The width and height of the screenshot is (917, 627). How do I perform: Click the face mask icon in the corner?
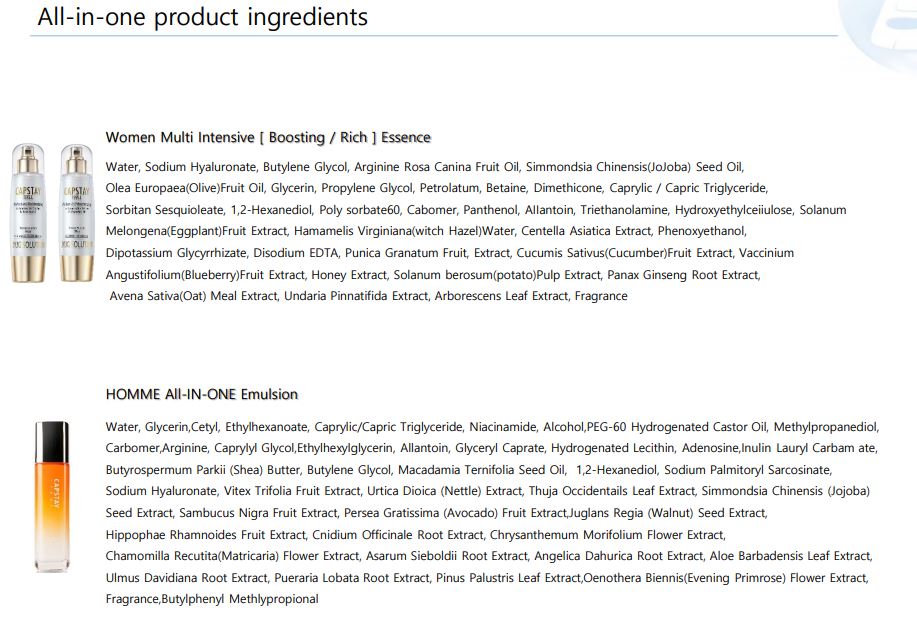click(884, 30)
